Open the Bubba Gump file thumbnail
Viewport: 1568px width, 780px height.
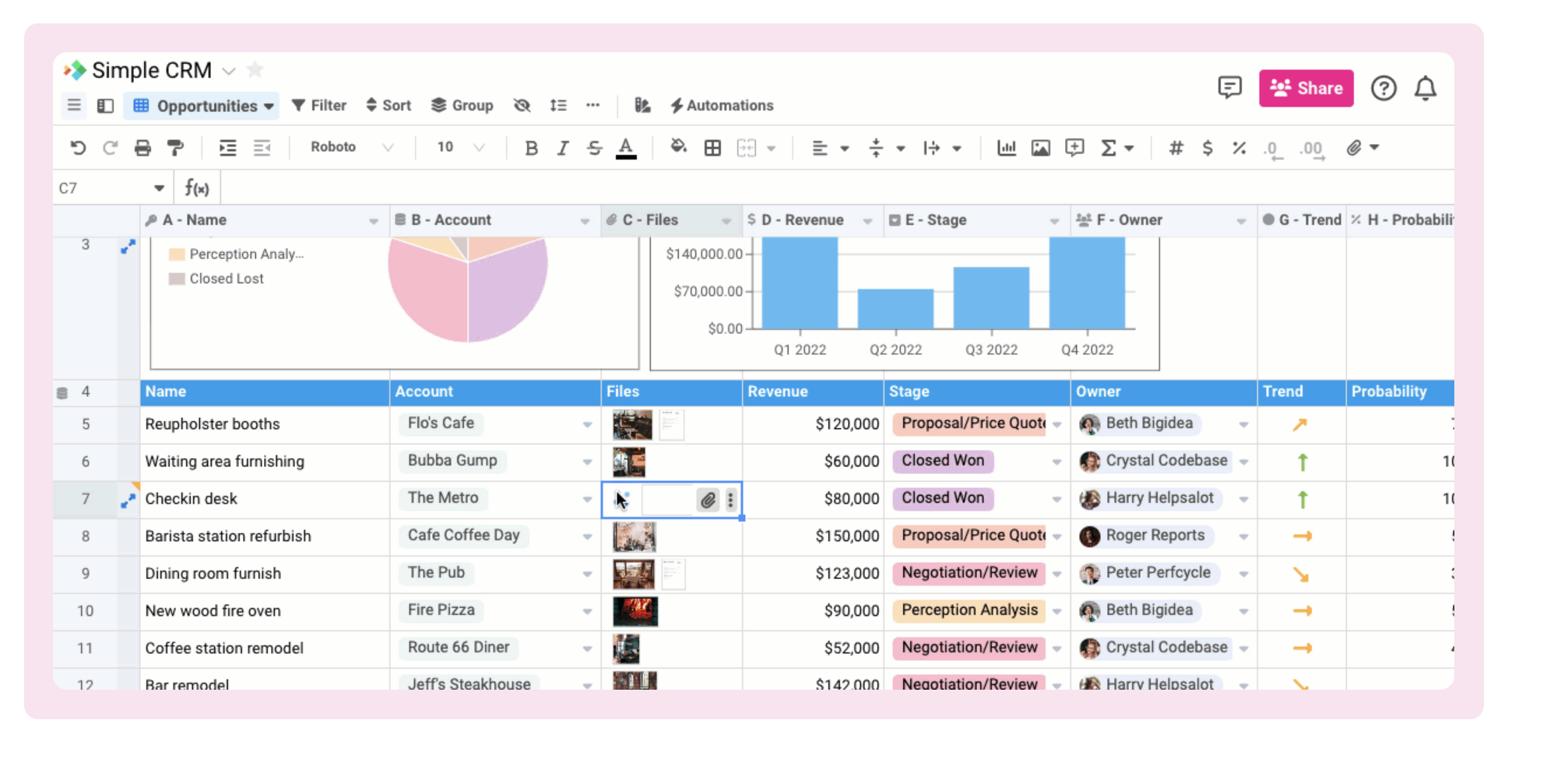pyautogui.click(x=629, y=462)
